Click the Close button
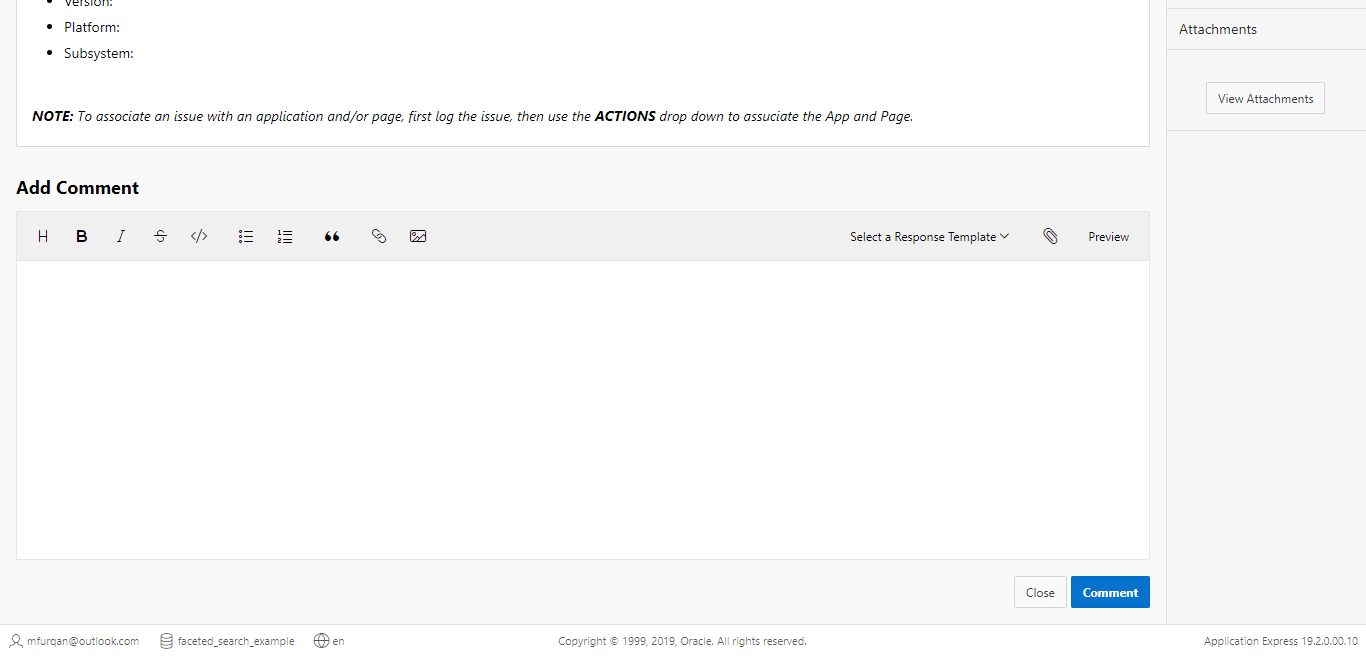Screen dimensions: 1366x657 1040,593
